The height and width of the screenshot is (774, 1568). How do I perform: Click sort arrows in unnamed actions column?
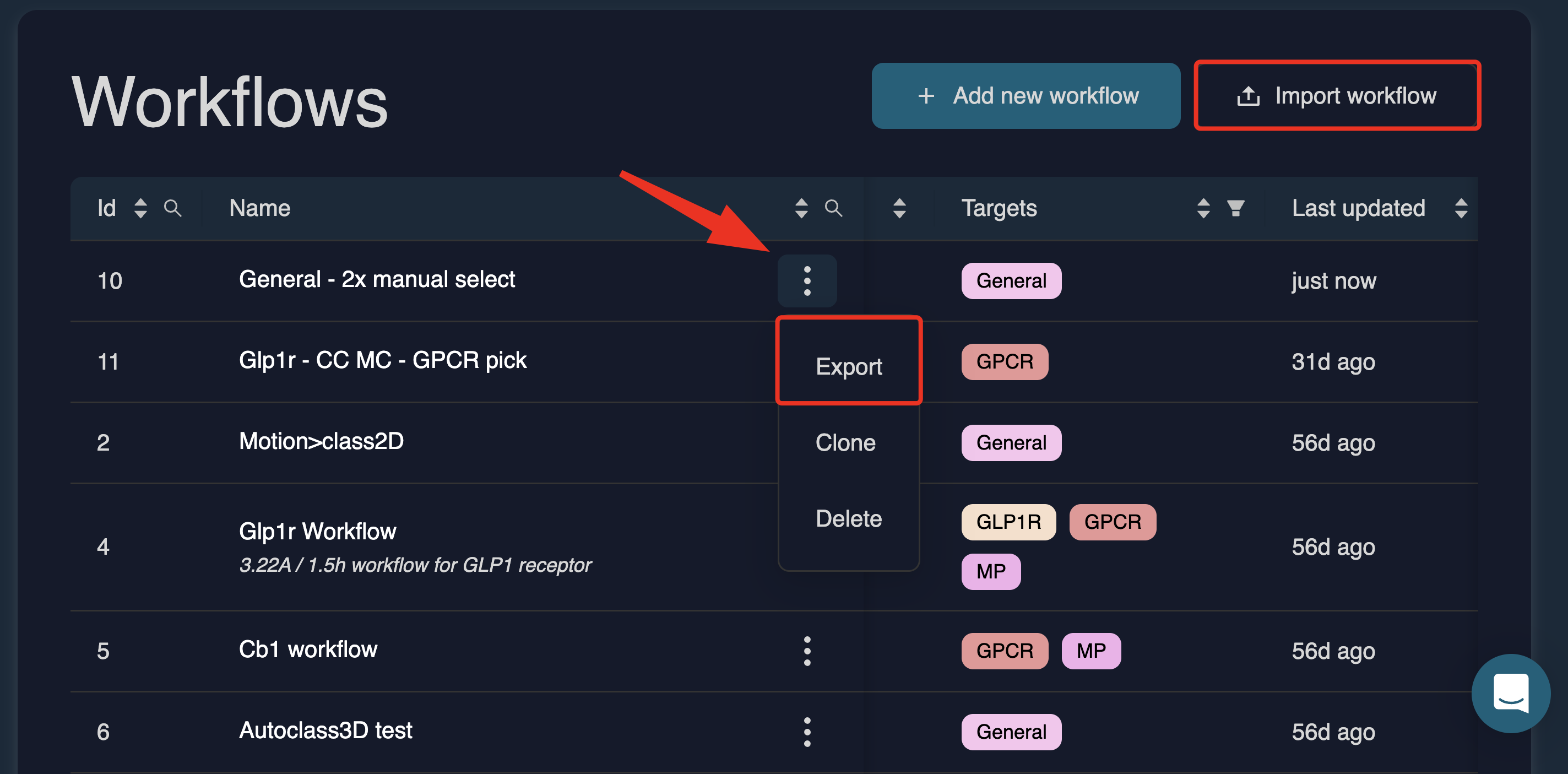click(x=899, y=208)
